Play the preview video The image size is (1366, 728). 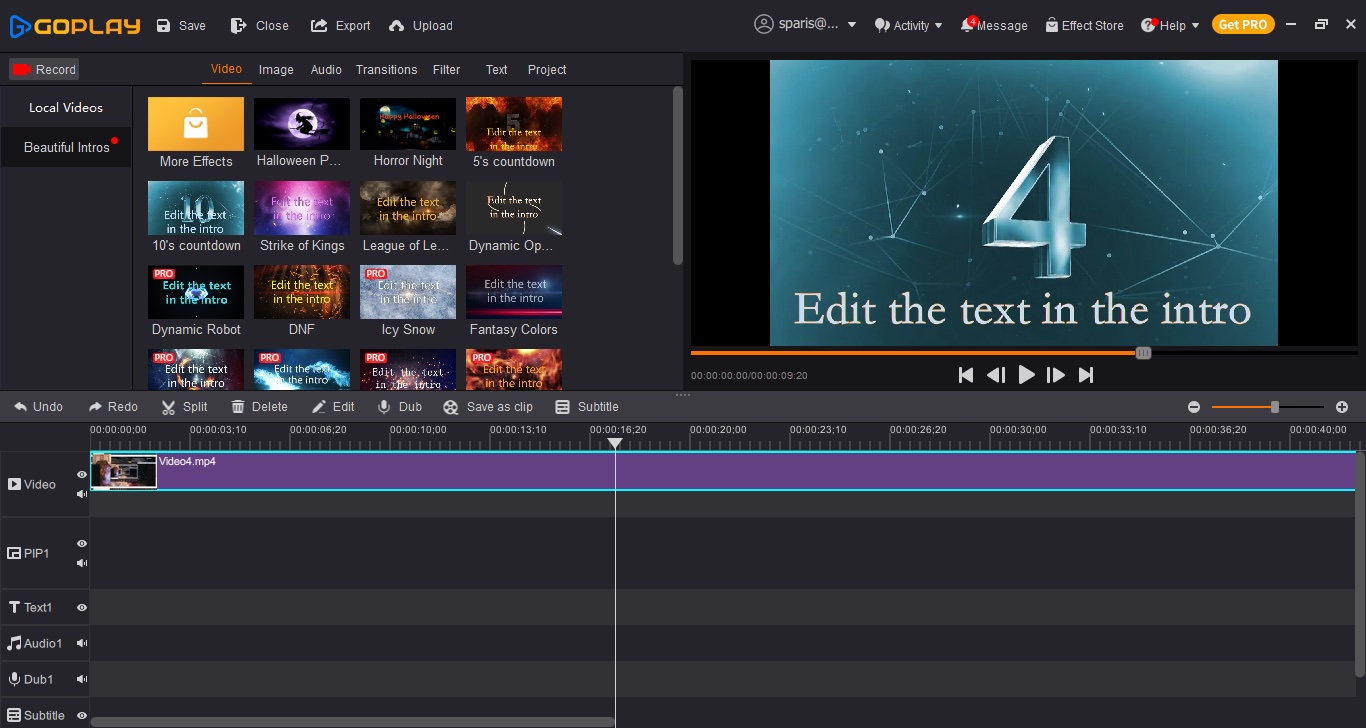1026,375
